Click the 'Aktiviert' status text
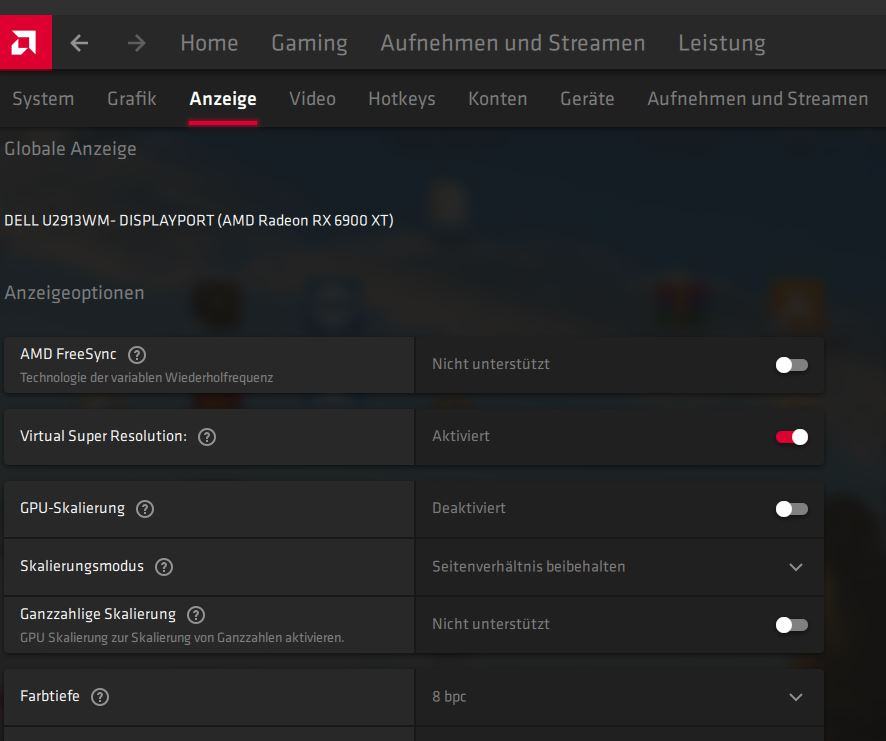Viewport: 886px width, 741px height. tap(461, 436)
